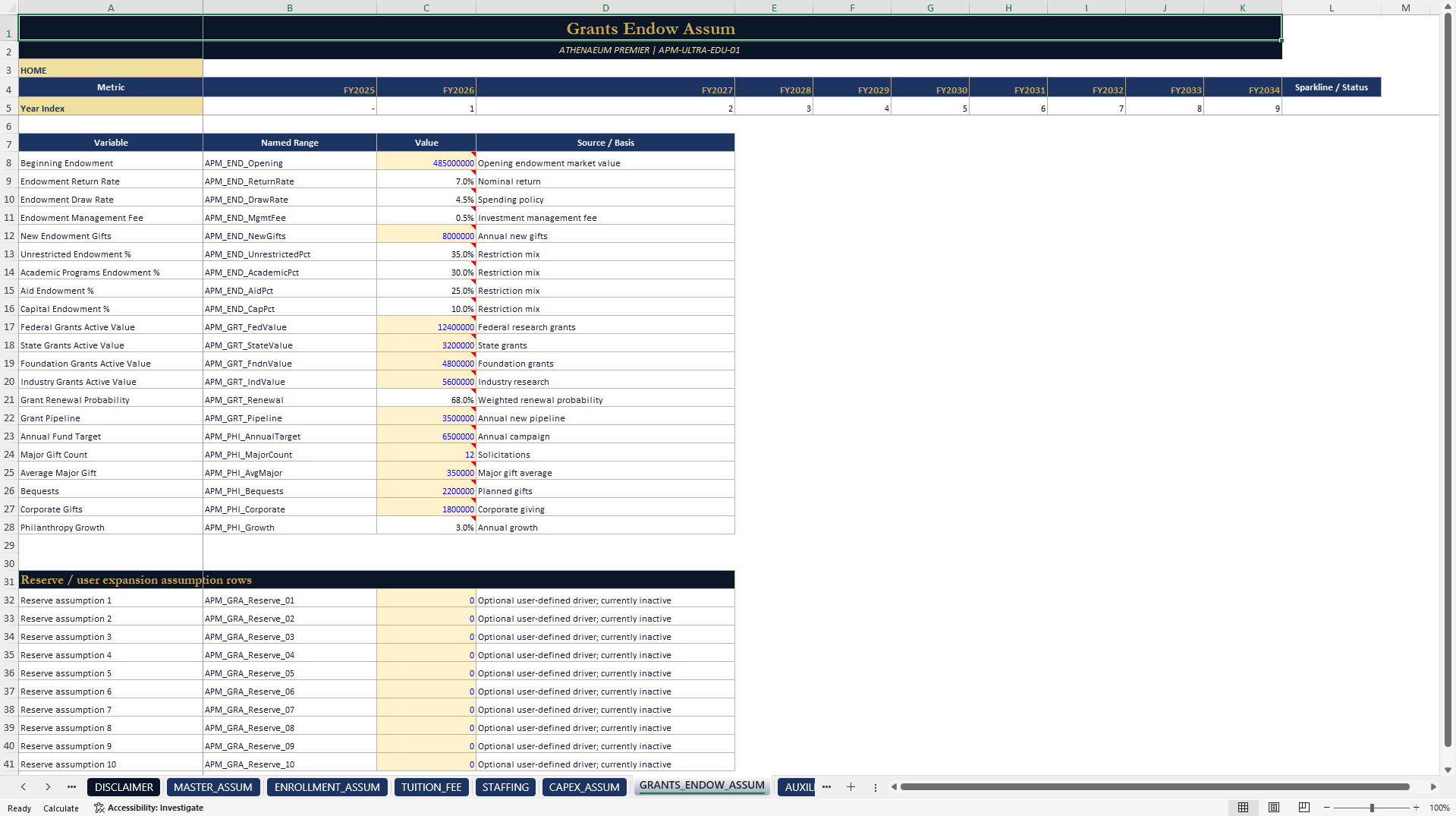Click Source / Basis column header
Screen dimensions: 1456x816
pos(605,143)
